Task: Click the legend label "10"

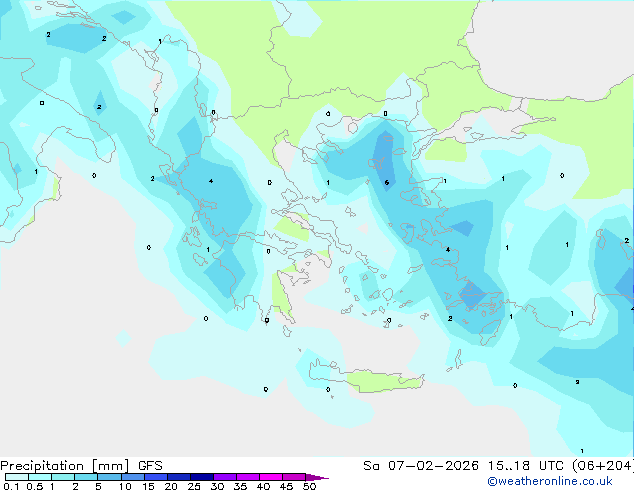Action: coord(125,486)
